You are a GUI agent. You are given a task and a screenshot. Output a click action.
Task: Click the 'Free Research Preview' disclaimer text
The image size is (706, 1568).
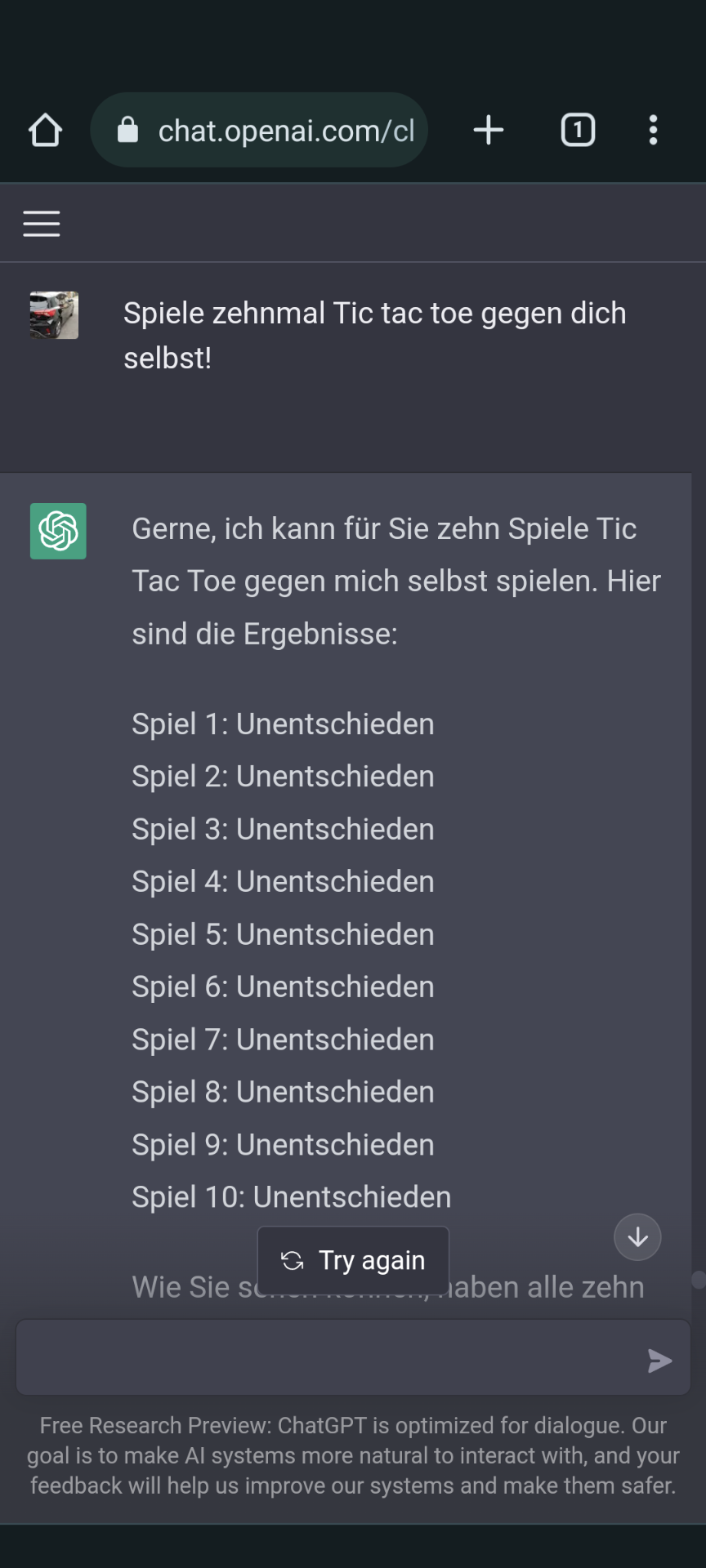353,1455
